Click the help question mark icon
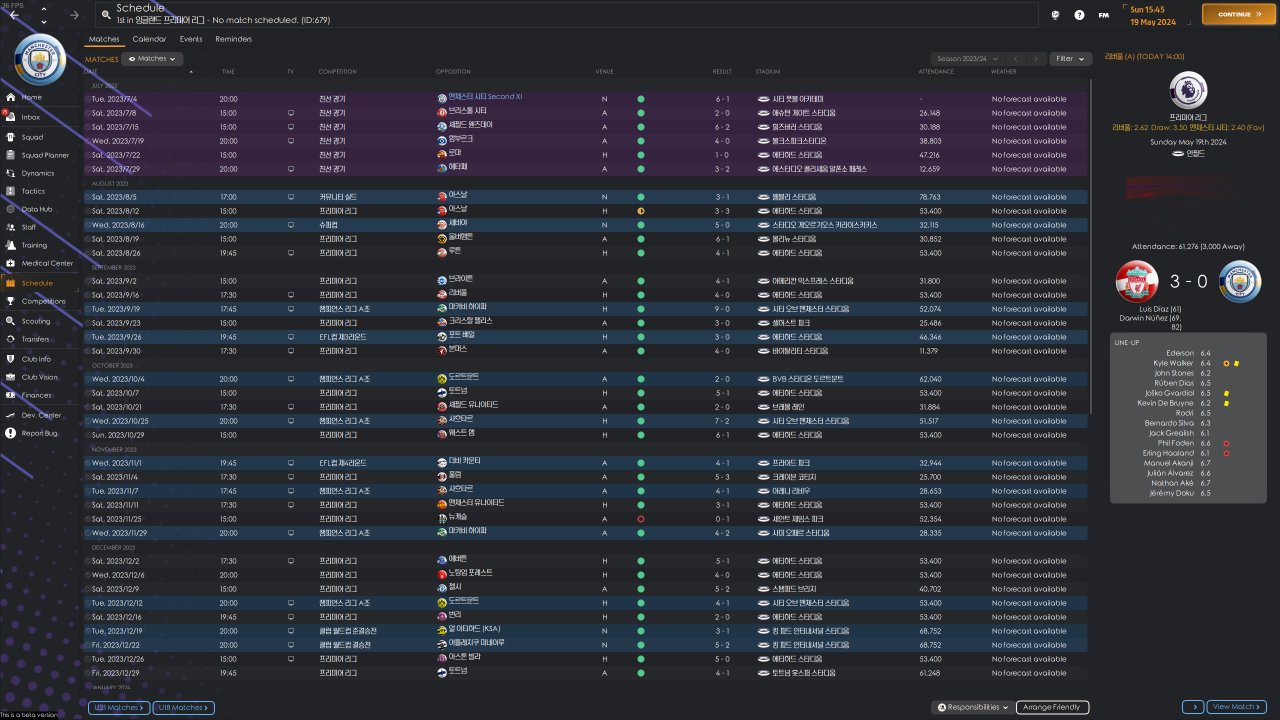Screen dimensions: 1280x720 pyautogui.click(x=1079, y=15)
